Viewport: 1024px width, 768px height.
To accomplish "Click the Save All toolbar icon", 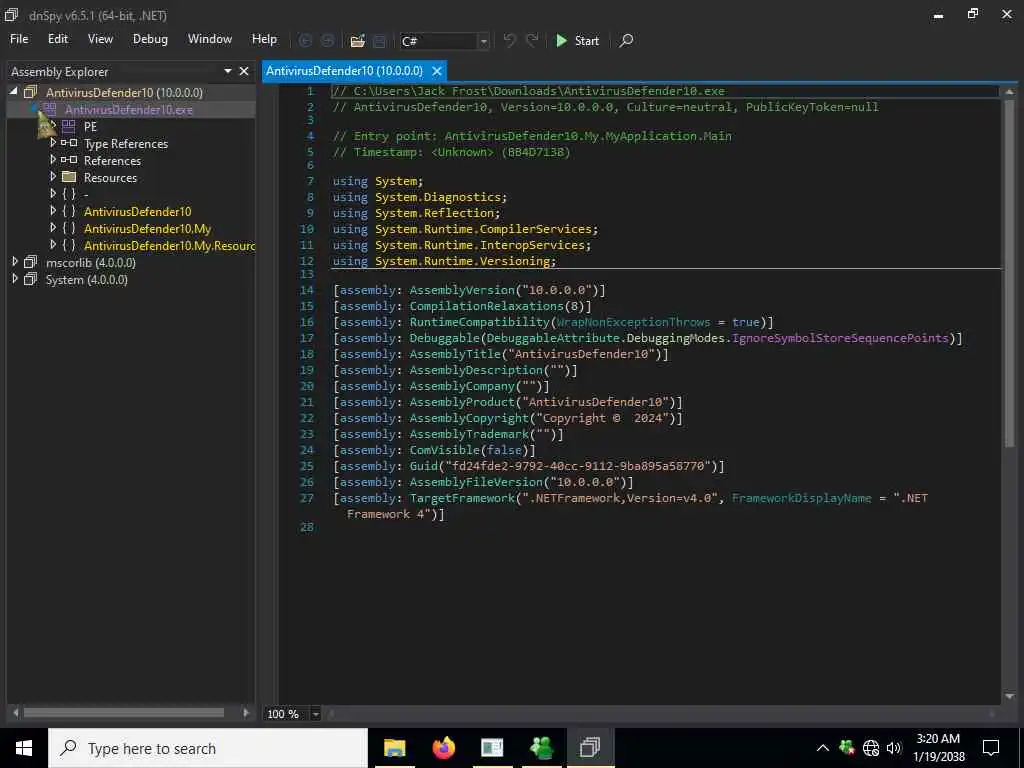I will click(379, 41).
